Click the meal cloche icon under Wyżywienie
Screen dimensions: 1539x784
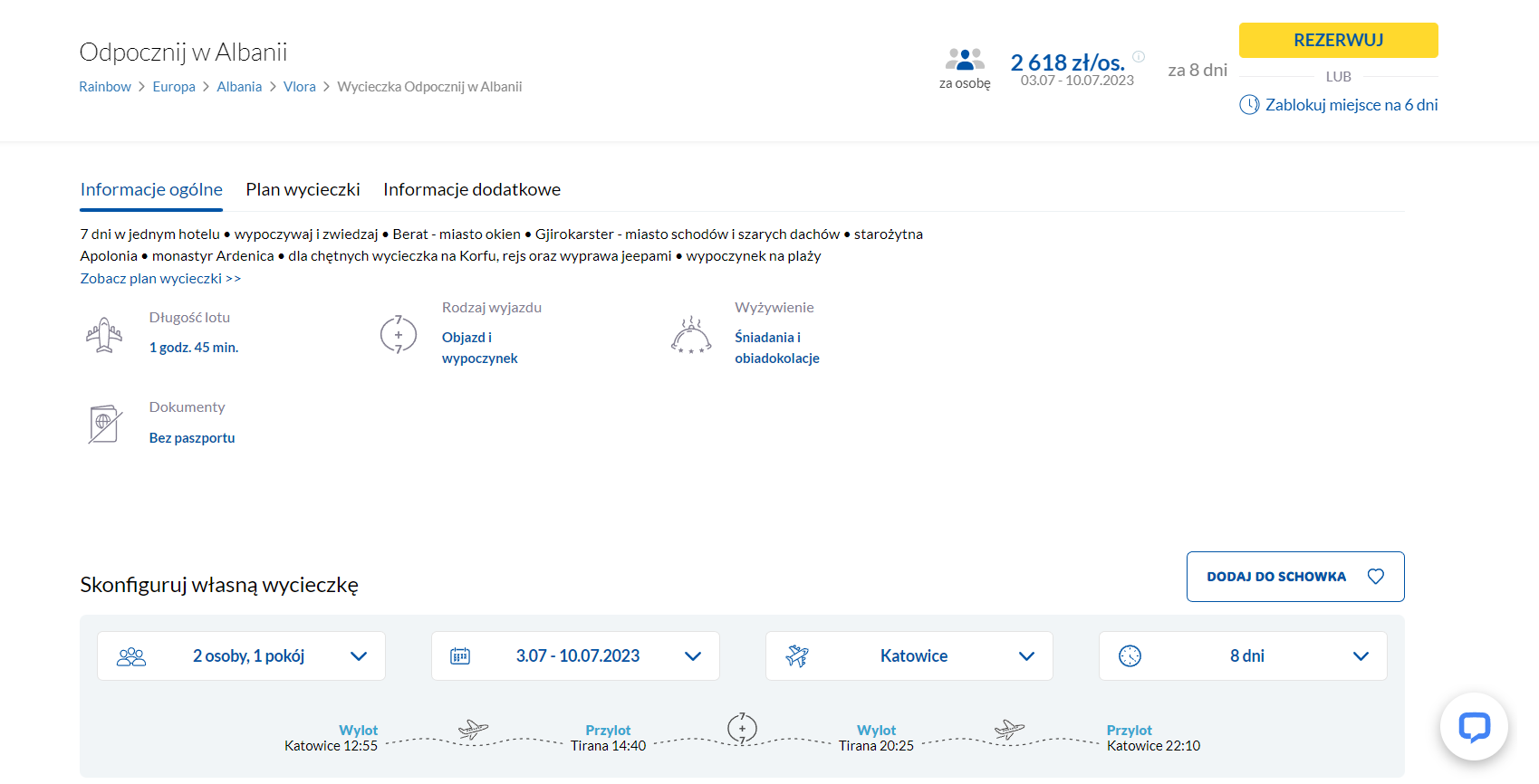click(690, 335)
